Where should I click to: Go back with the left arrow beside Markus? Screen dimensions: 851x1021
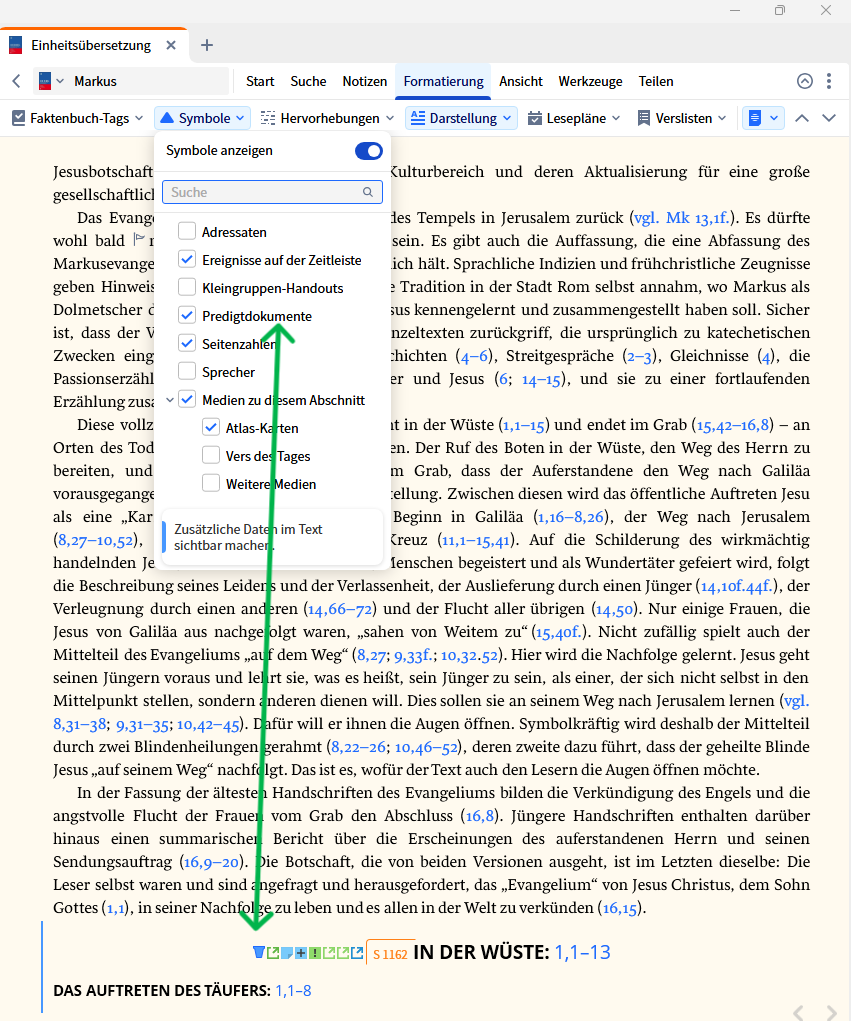coord(16,81)
